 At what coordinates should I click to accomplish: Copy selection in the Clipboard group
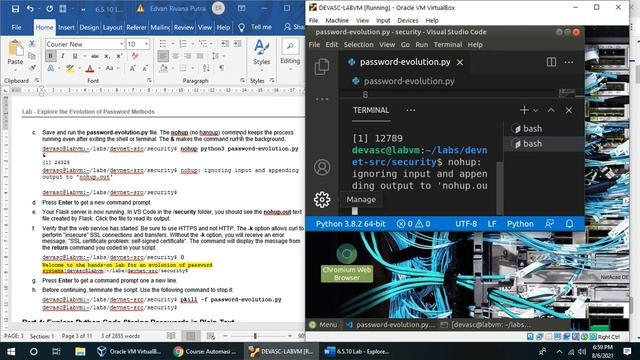pos(32,56)
